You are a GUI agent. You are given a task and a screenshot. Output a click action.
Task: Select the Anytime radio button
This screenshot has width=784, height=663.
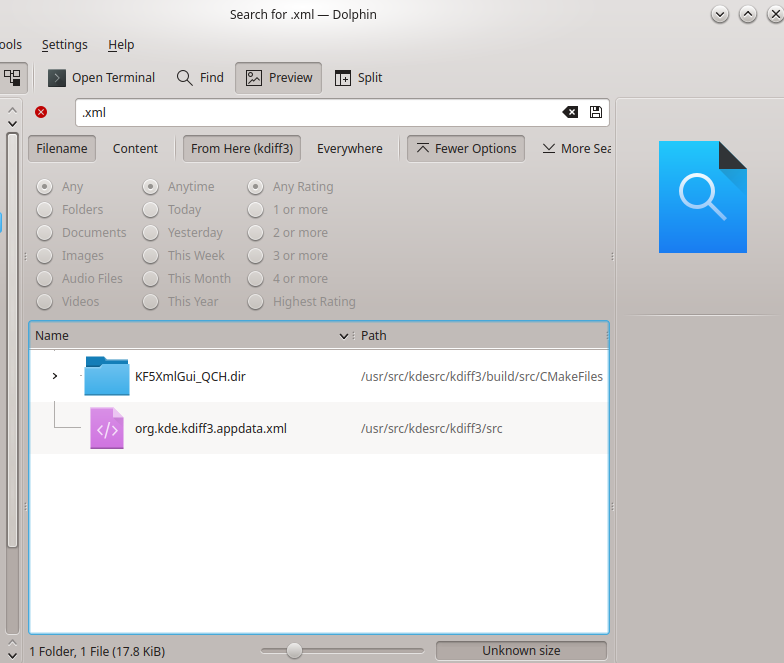pos(150,186)
